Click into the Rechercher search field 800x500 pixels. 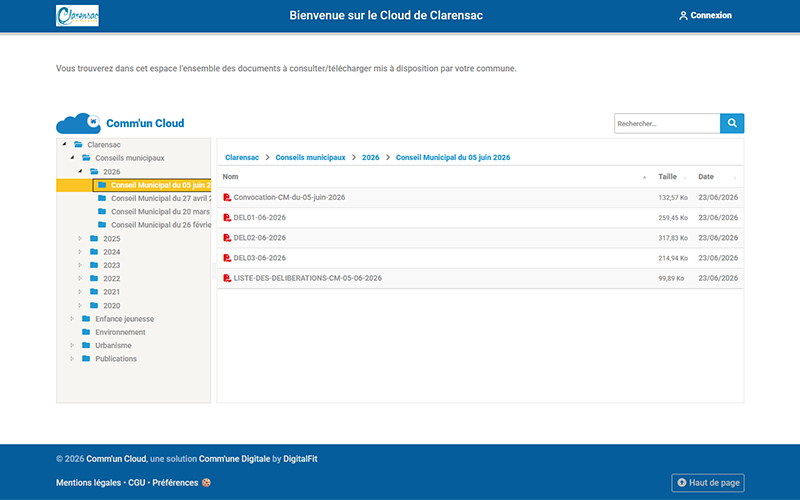667,123
